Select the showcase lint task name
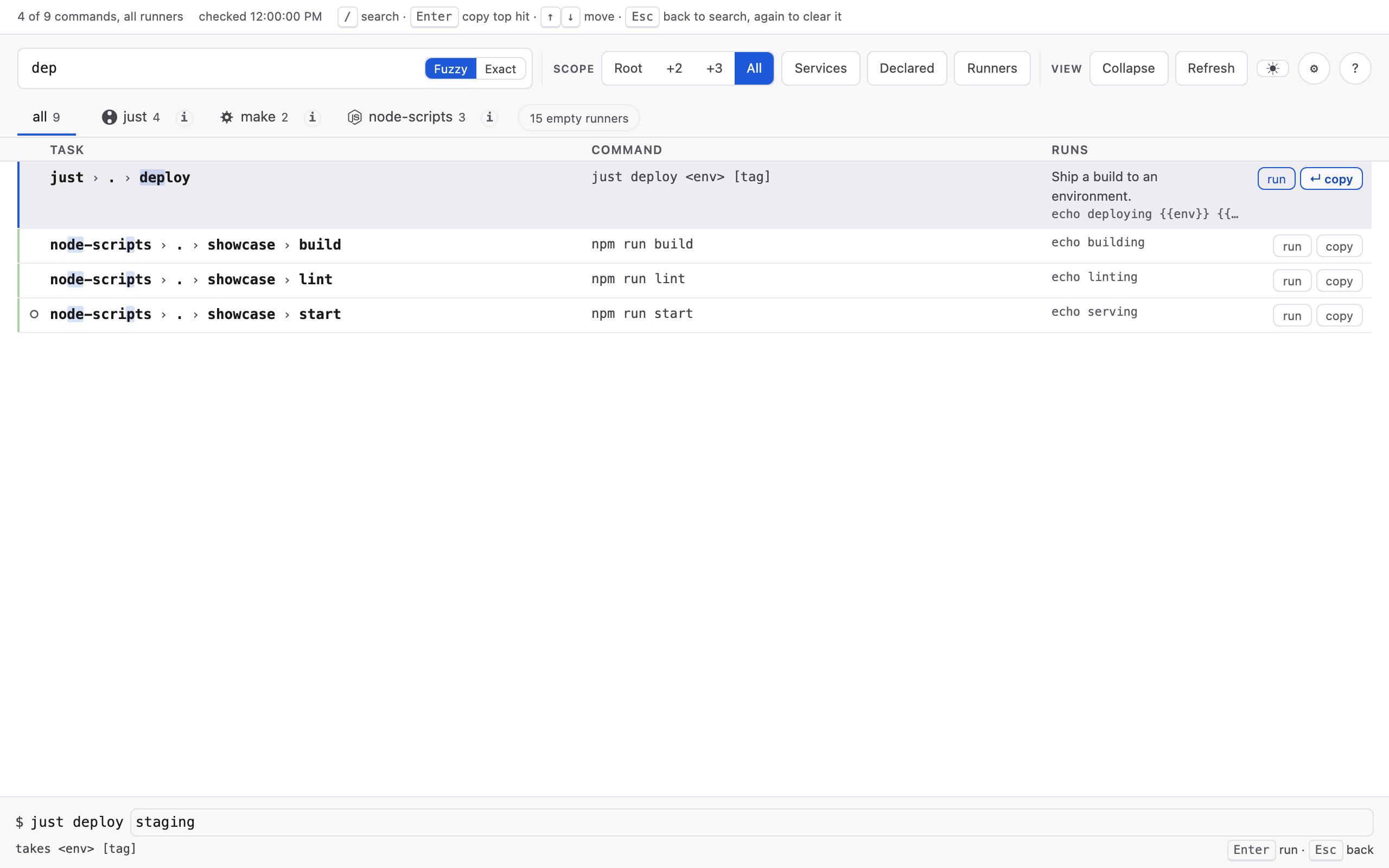 (191, 279)
